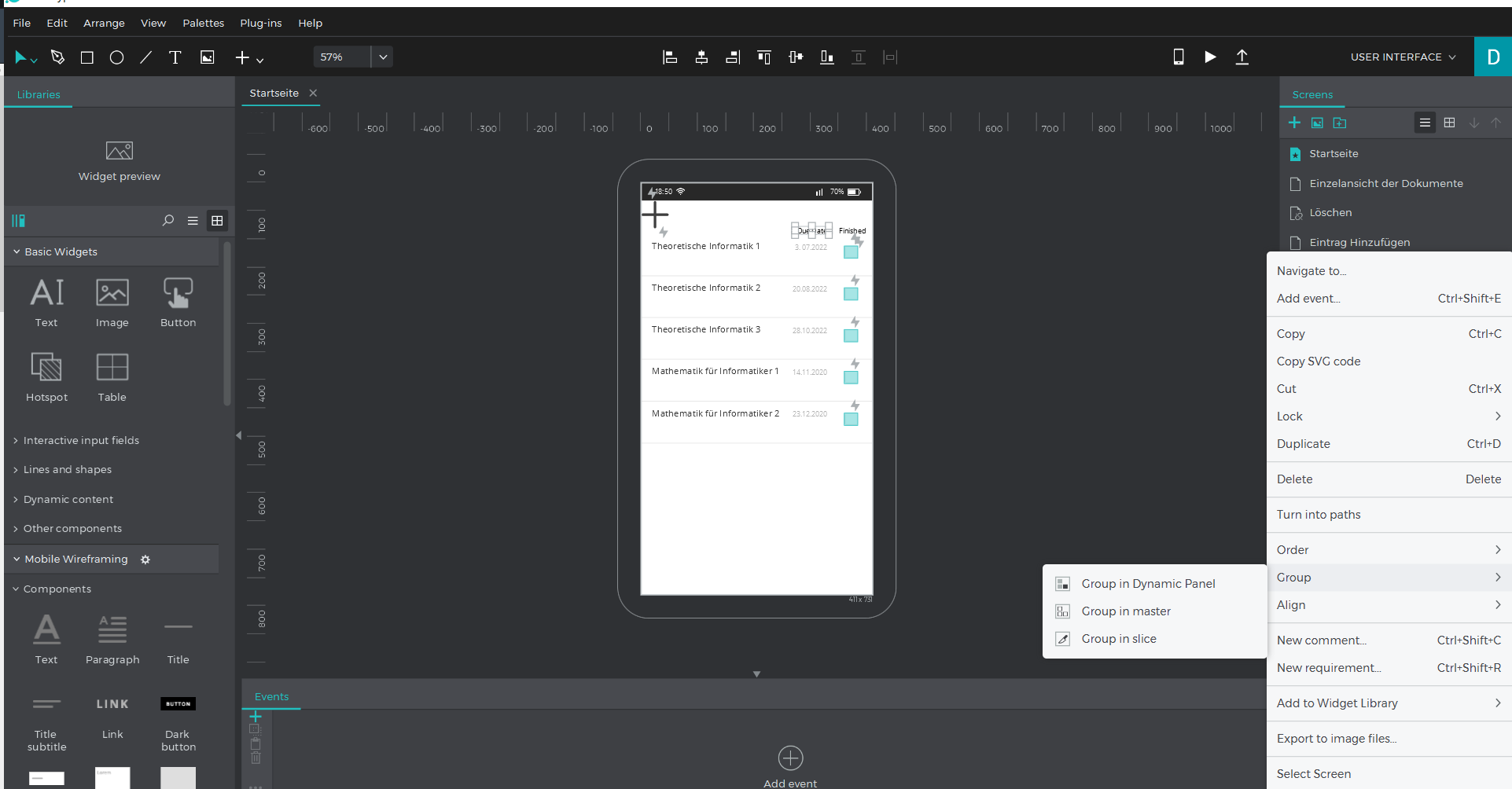Select the Text tool in toolbar
This screenshot has height=789, width=1512.
point(175,57)
